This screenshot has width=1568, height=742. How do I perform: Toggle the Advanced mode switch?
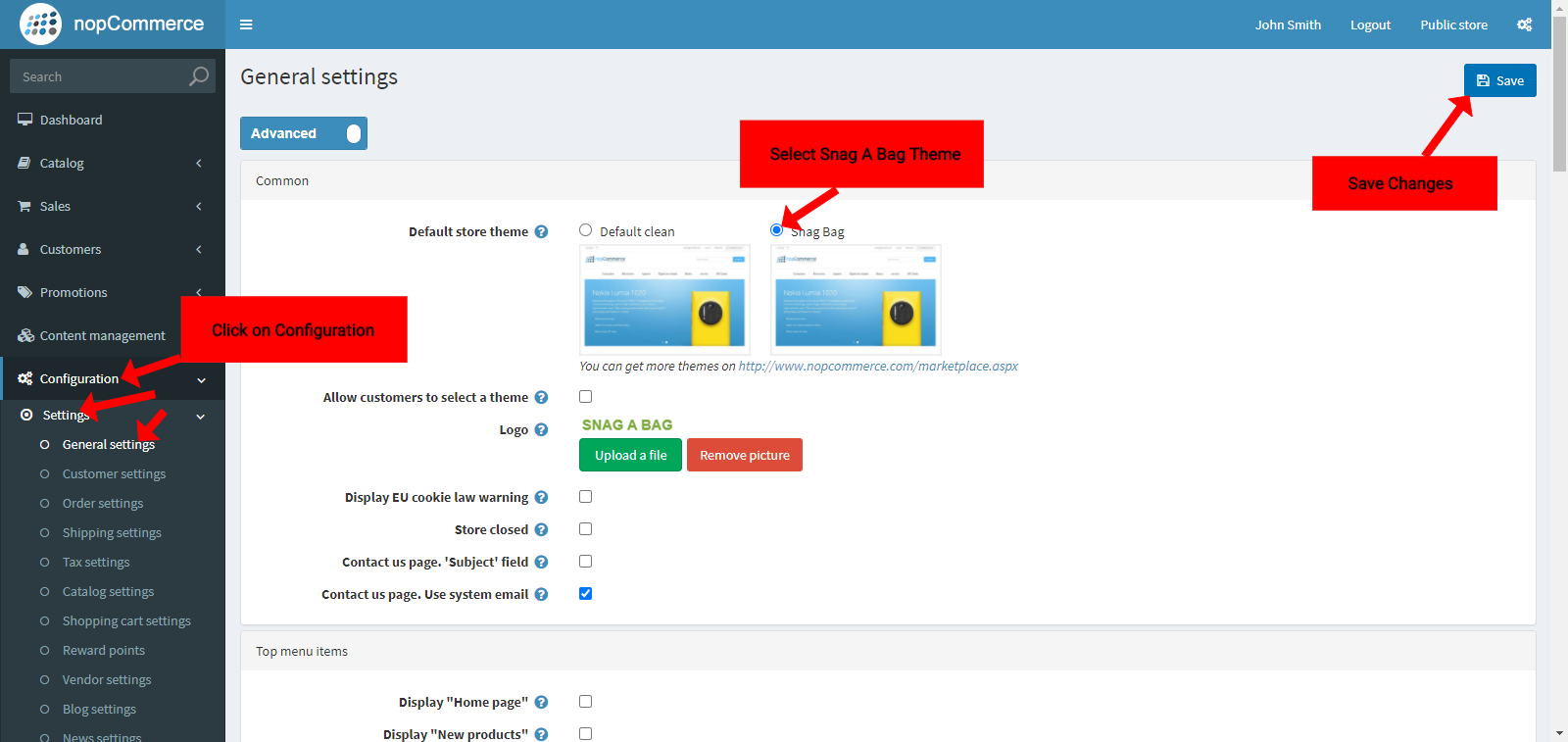[304, 133]
